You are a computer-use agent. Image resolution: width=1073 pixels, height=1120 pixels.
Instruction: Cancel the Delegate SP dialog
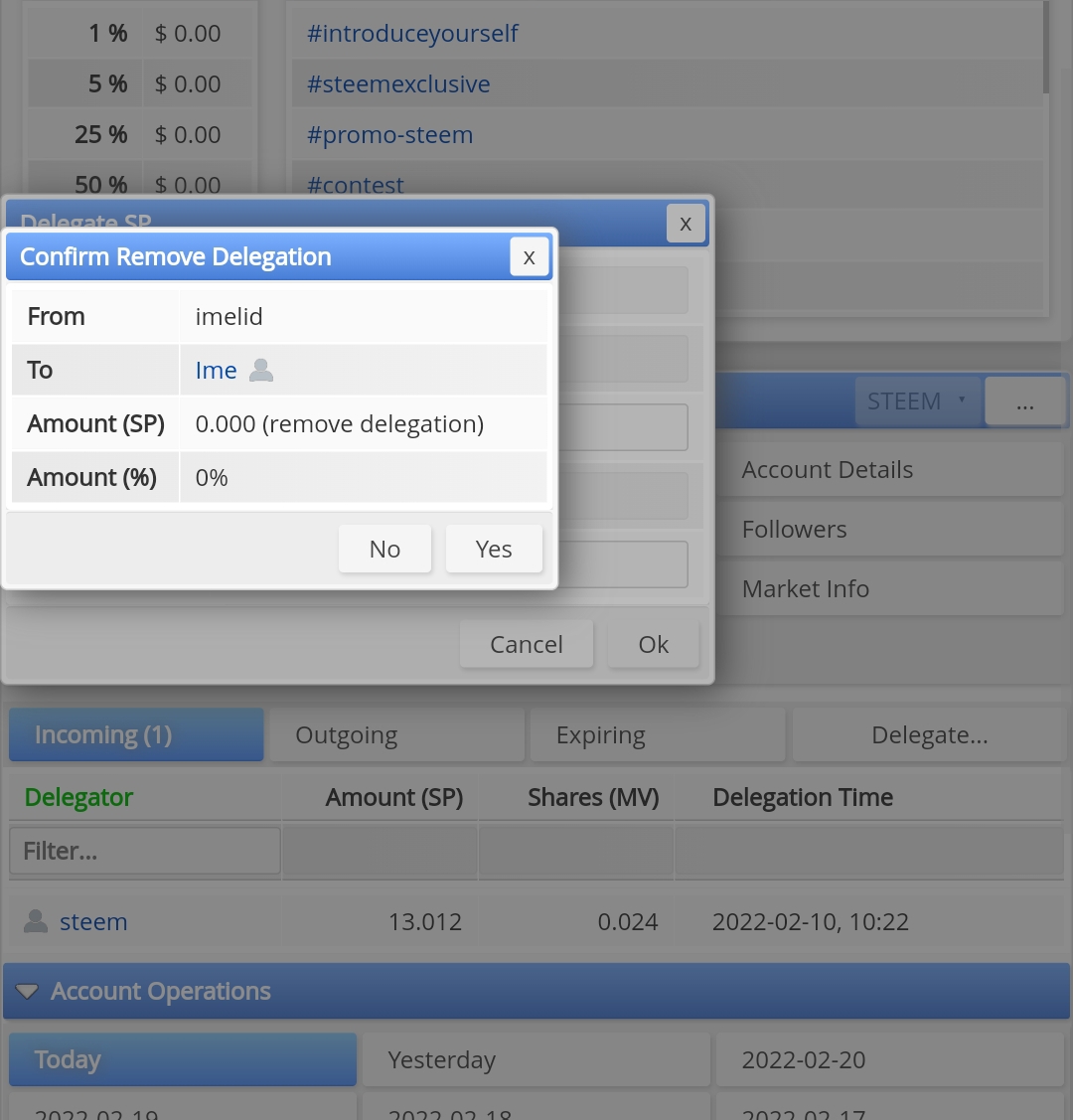[x=527, y=644]
